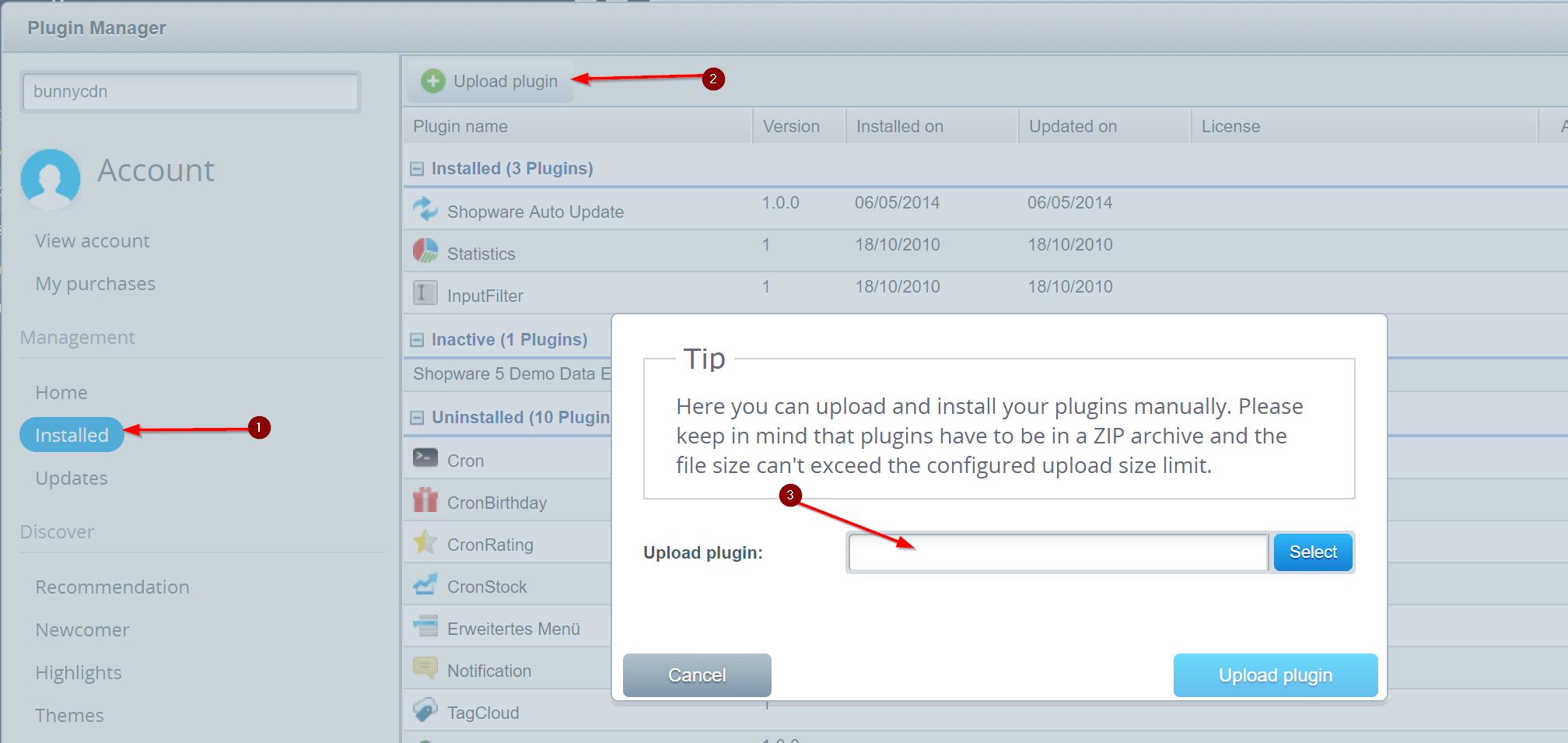The width and height of the screenshot is (1568, 743).
Task: Click the Select file button
Action: tap(1313, 552)
